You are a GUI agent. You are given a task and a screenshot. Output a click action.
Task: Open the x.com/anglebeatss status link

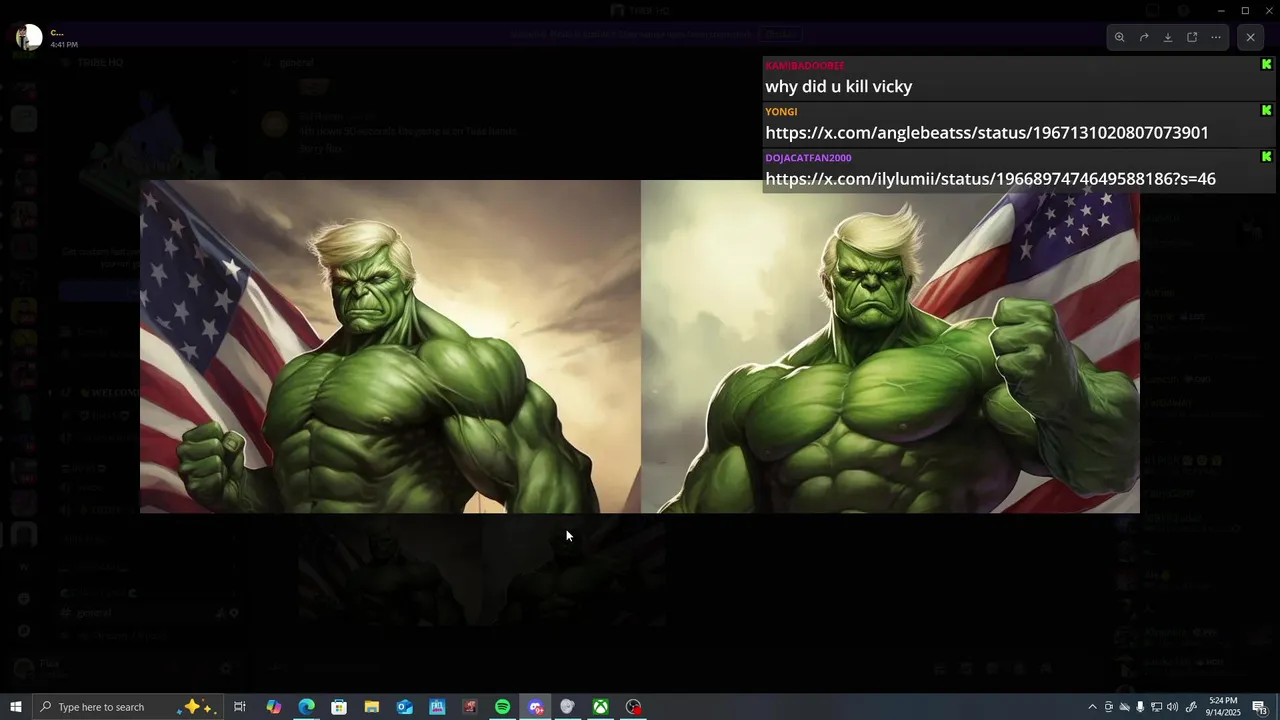[x=987, y=132]
